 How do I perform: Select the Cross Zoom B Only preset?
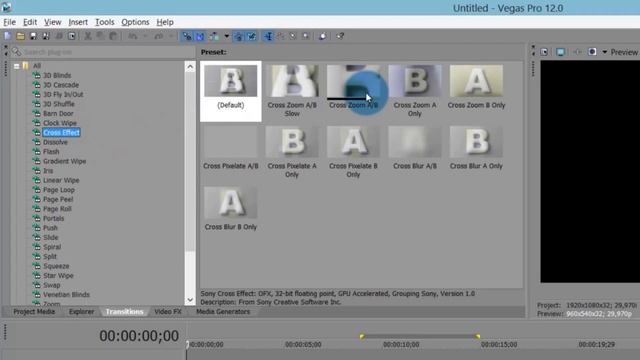(x=476, y=87)
